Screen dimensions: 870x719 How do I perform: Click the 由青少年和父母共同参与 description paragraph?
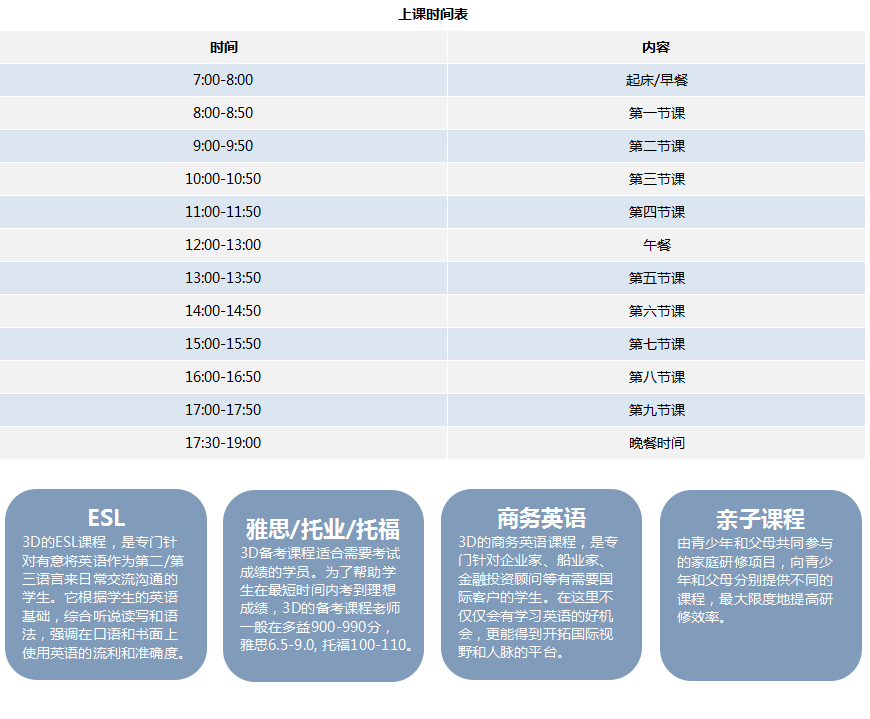click(755, 580)
